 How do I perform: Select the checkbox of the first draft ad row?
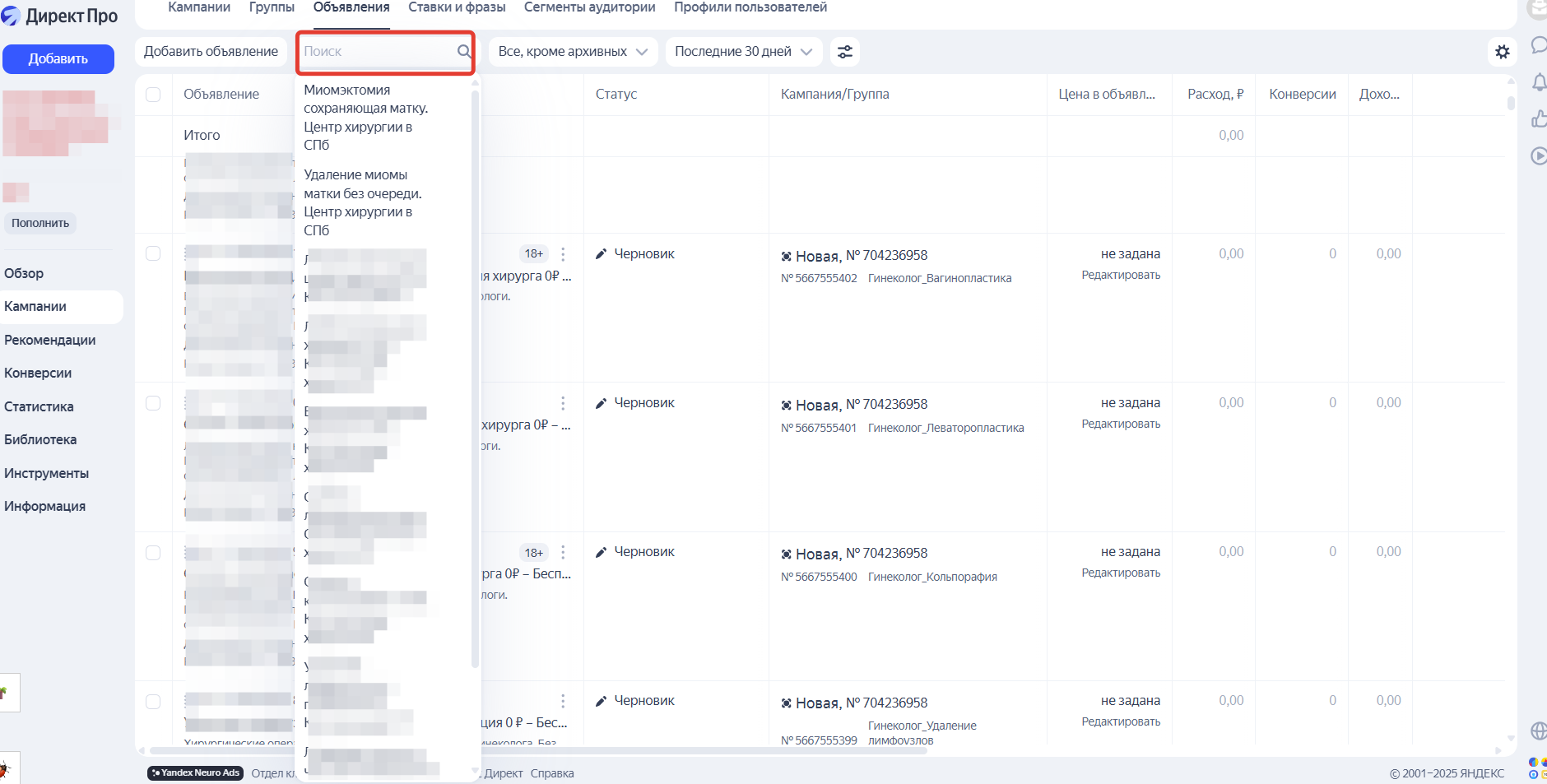(153, 253)
